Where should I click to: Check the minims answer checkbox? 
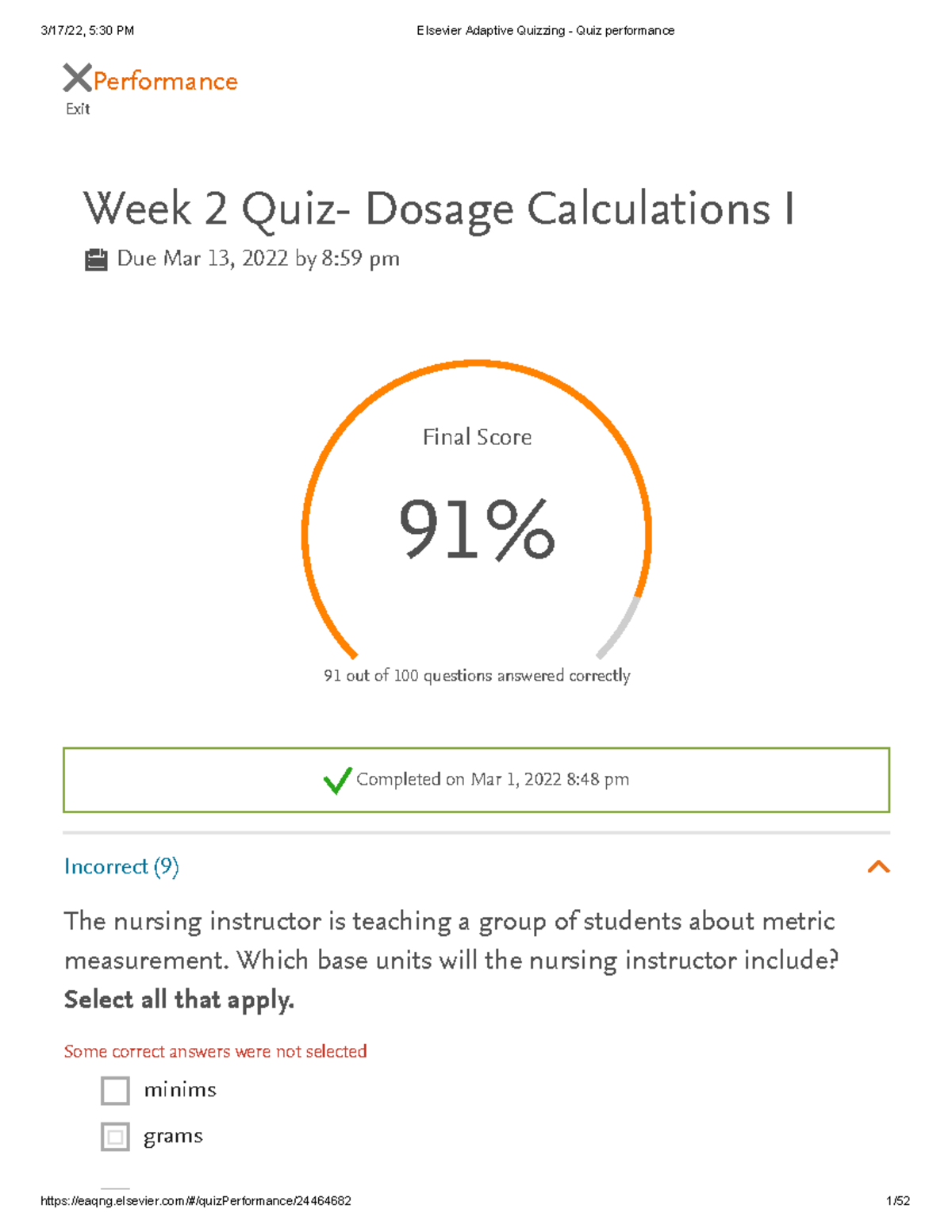(x=114, y=1090)
